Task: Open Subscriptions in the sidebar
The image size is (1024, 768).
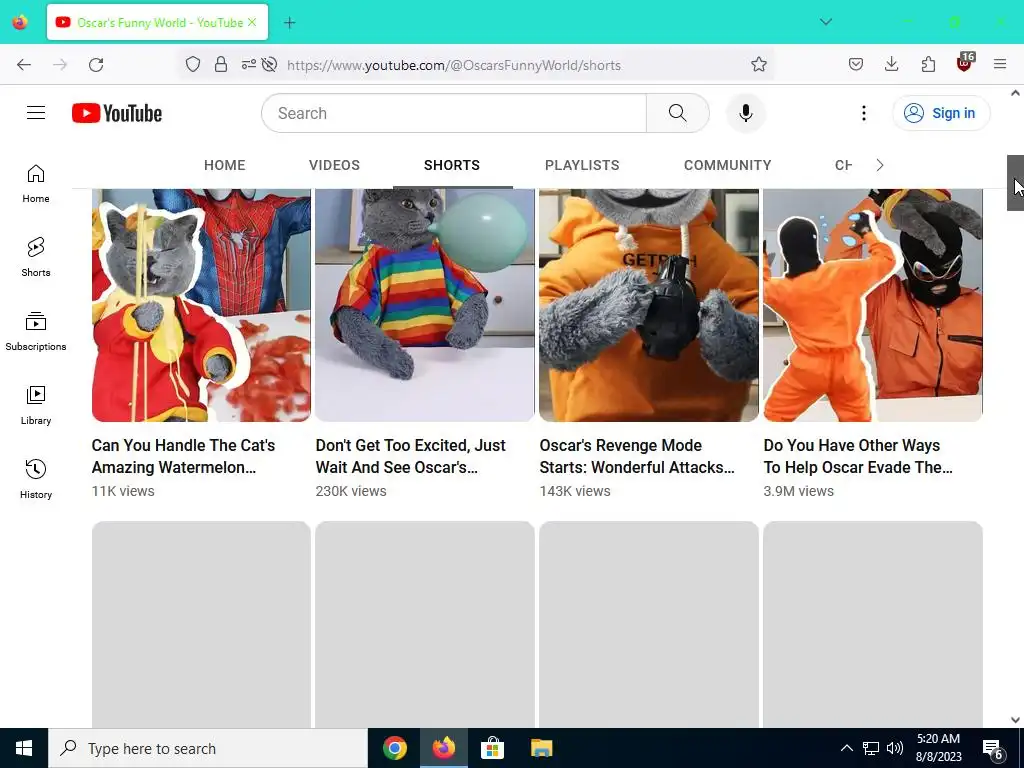Action: [x=36, y=332]
